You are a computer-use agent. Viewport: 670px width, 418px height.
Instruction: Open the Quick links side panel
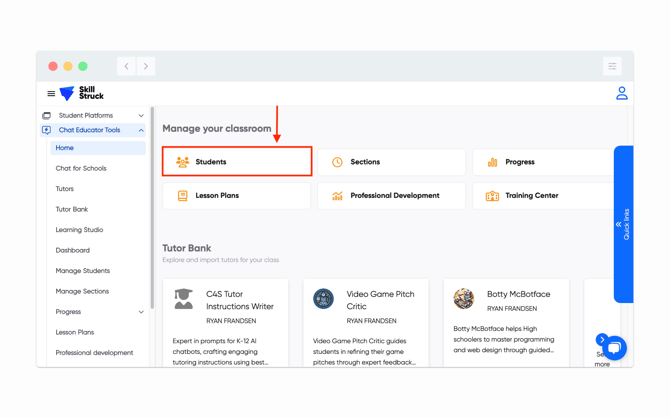pyautogui.click(x=623, y=224)
